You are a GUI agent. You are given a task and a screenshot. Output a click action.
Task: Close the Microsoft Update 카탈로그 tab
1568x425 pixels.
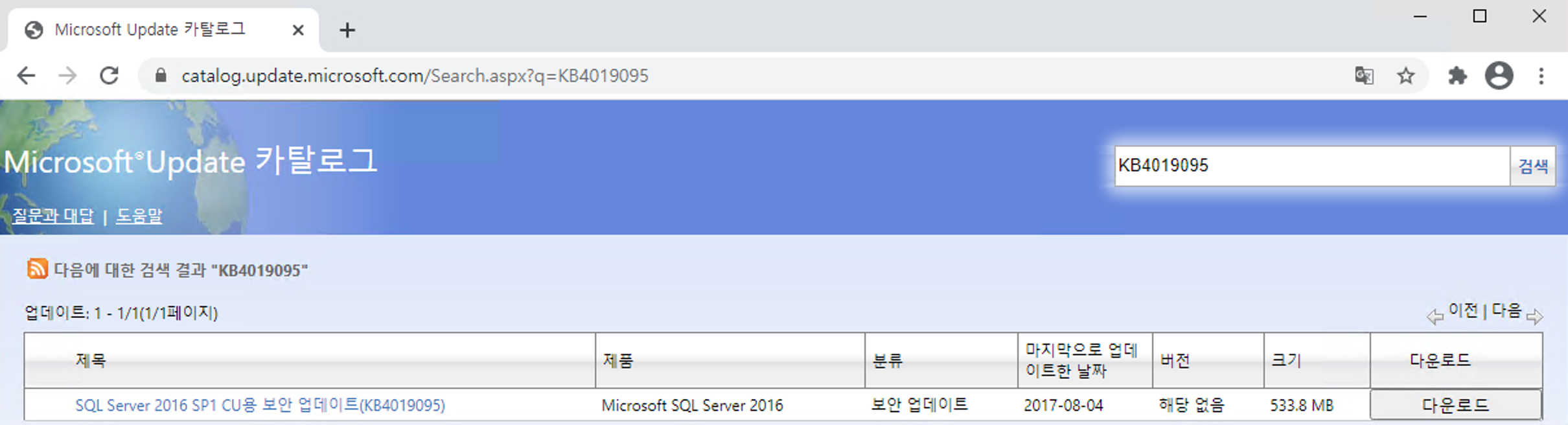click(298, 30)
